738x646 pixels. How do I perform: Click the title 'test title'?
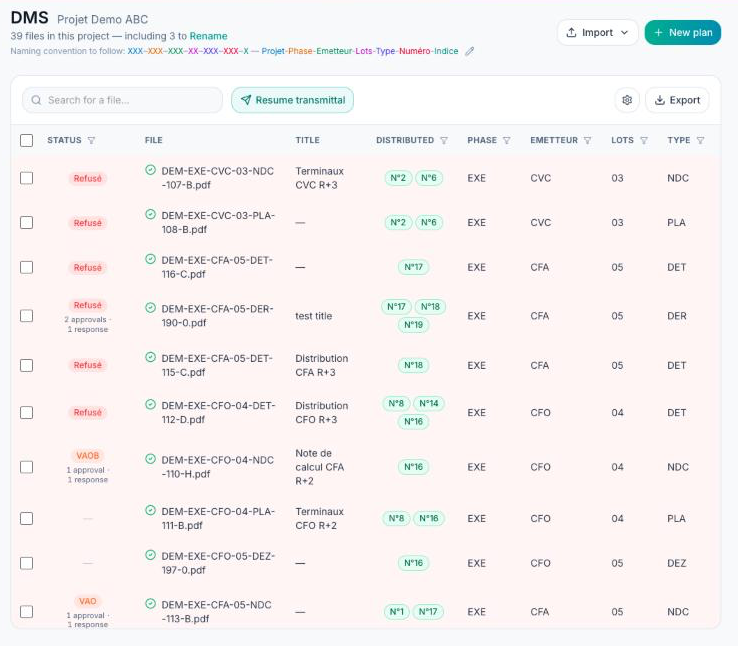pyautogui.click(x=313, y=316)
